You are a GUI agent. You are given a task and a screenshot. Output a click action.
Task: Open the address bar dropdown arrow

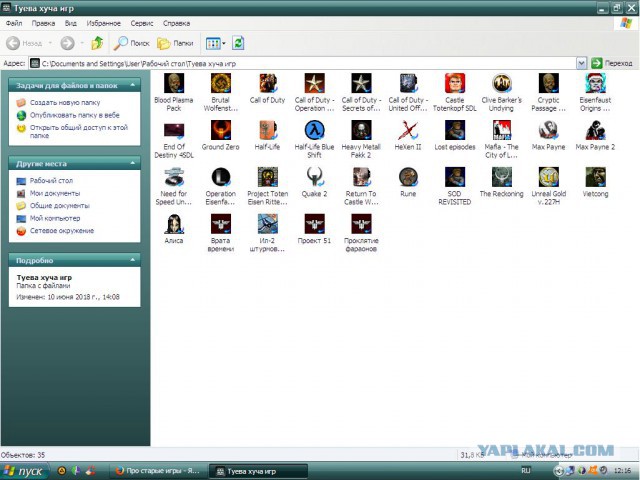pyautogui.click(x=581, y=63)
